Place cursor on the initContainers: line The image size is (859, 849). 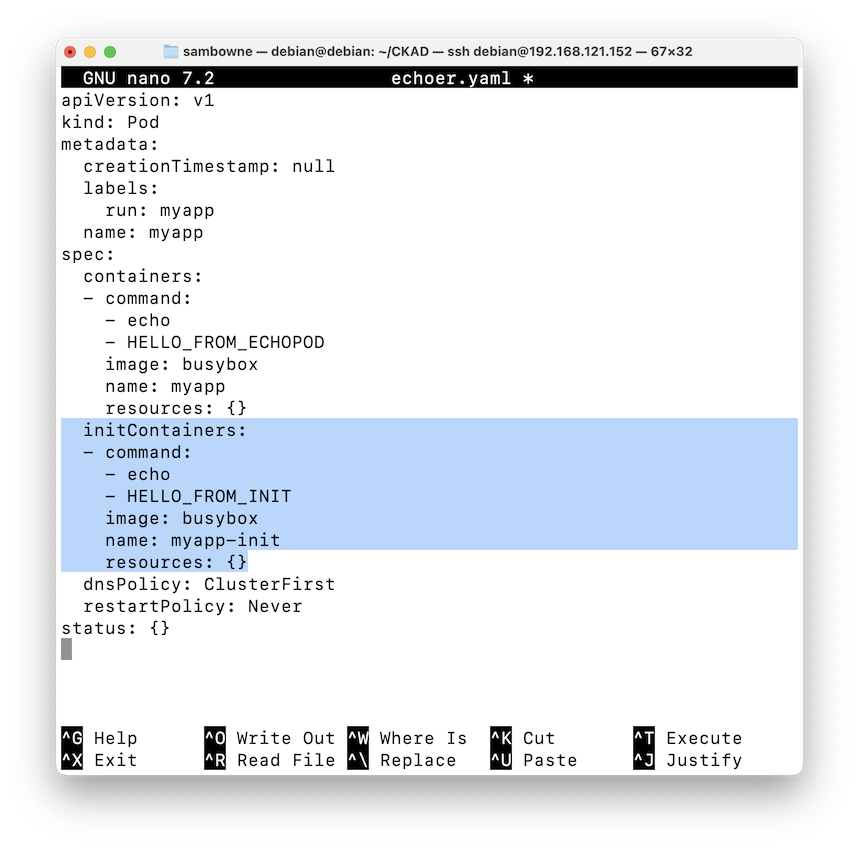pyautogui.click(x=164, y=431)
